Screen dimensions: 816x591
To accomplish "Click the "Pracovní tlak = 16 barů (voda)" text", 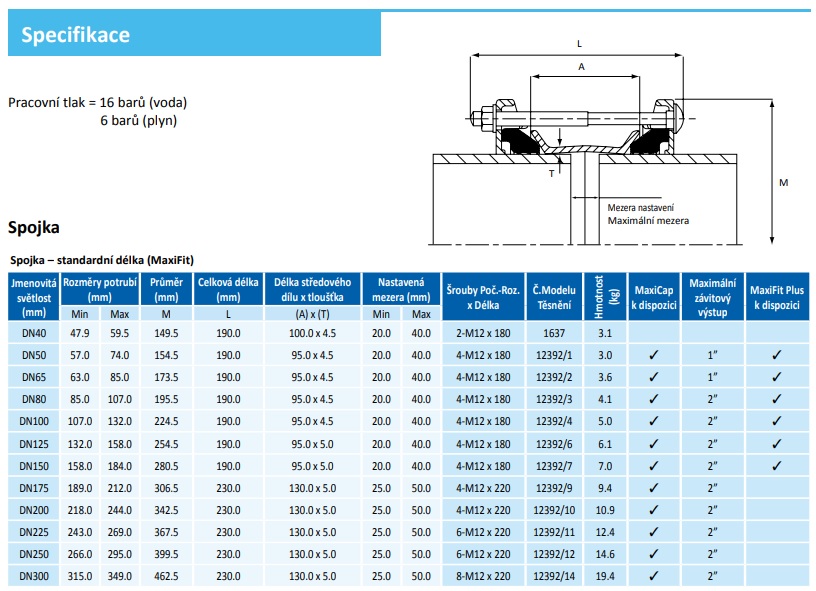I will (97, 103).
